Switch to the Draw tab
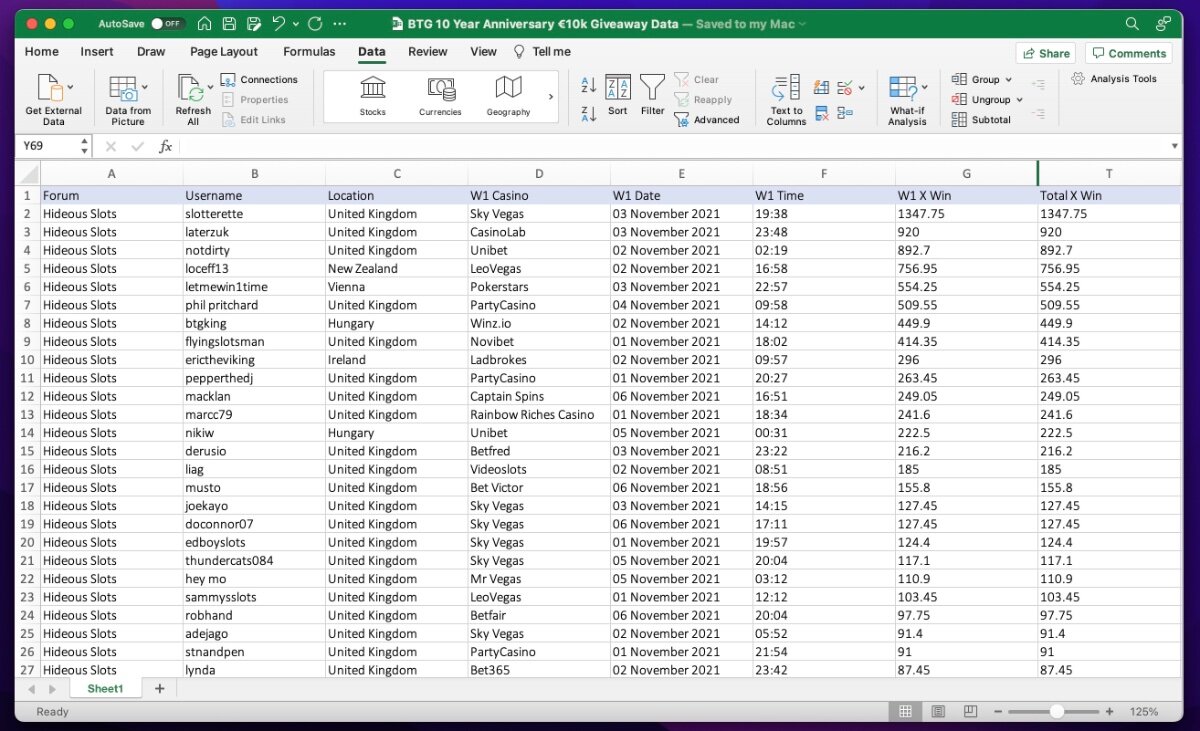Viewport: 1200px width, 731px height. pyautogui.click(x=151, y=52)
